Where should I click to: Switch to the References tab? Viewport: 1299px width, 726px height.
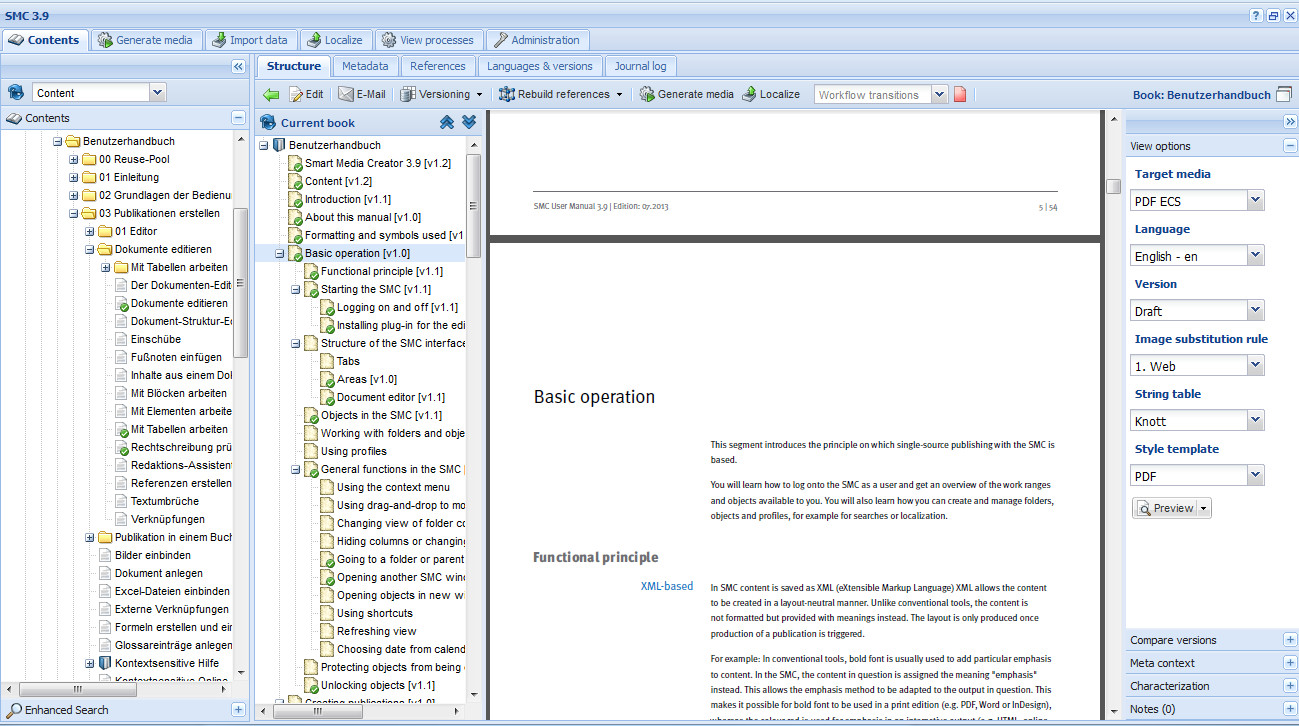click(x=438, y=66)
